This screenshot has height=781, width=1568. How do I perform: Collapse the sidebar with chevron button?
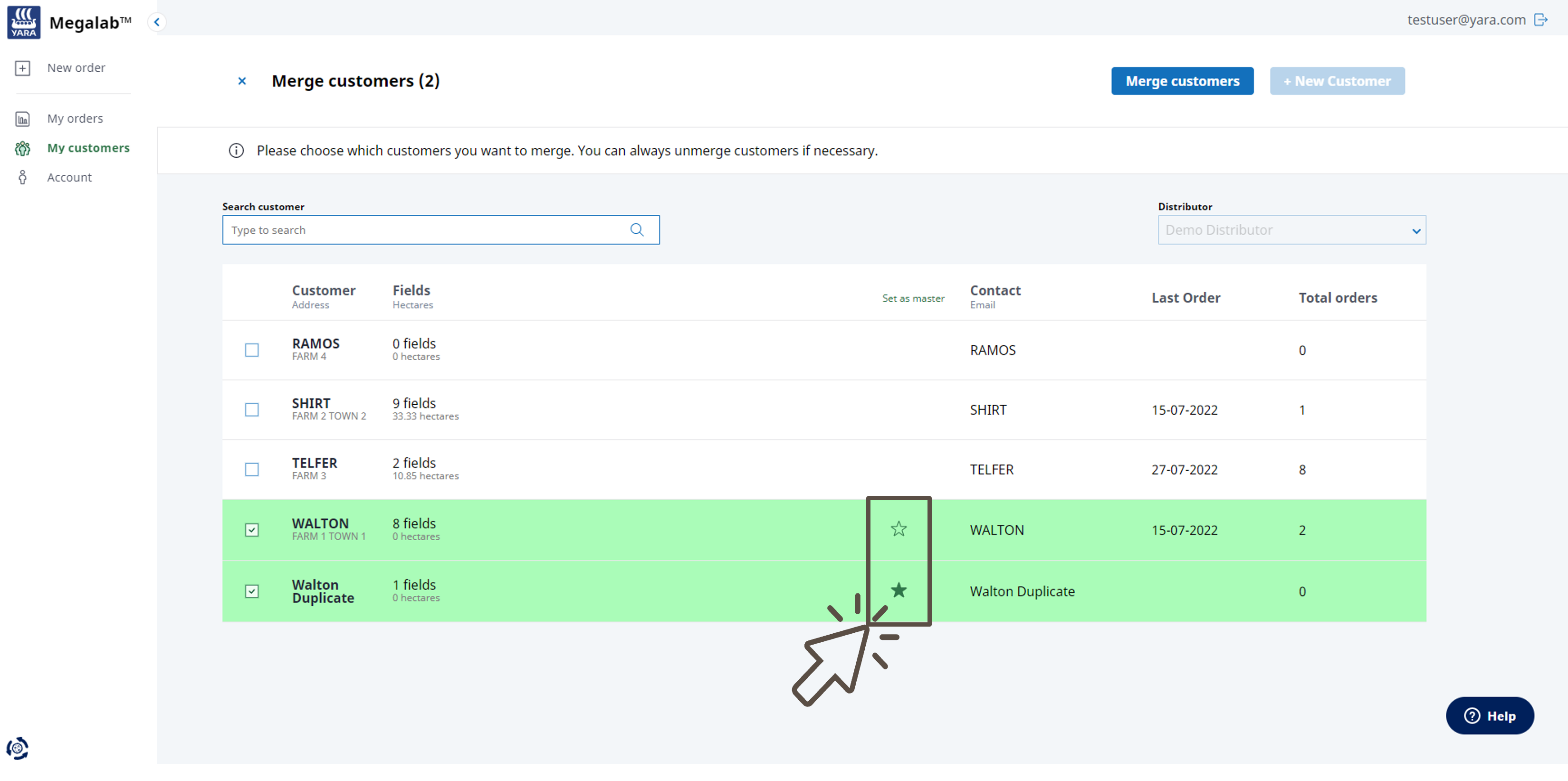click(156, 22)
